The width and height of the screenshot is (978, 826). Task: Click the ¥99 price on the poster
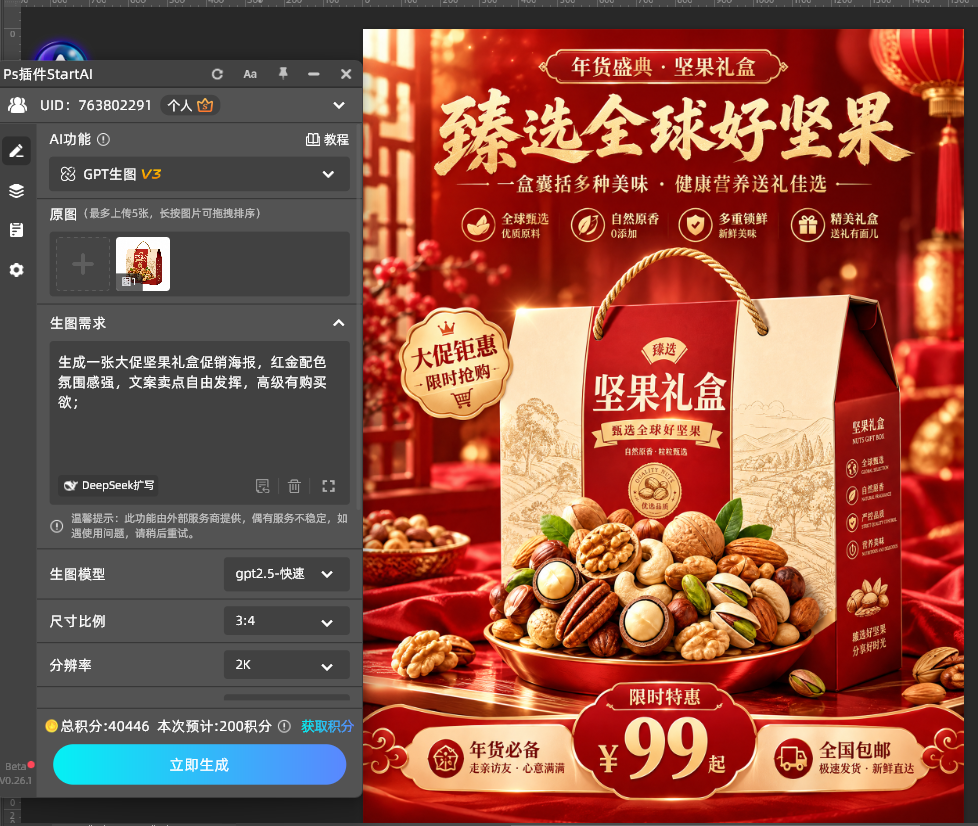664,750
